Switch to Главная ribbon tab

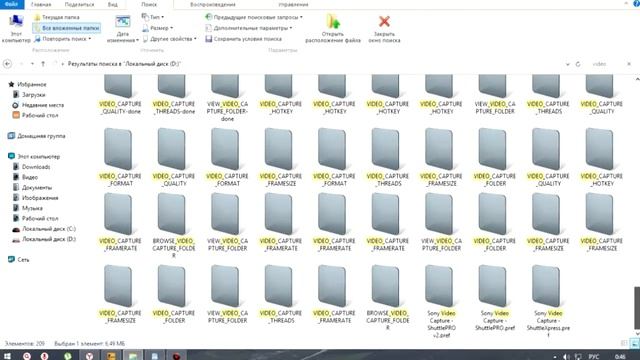tap(41, 4)
